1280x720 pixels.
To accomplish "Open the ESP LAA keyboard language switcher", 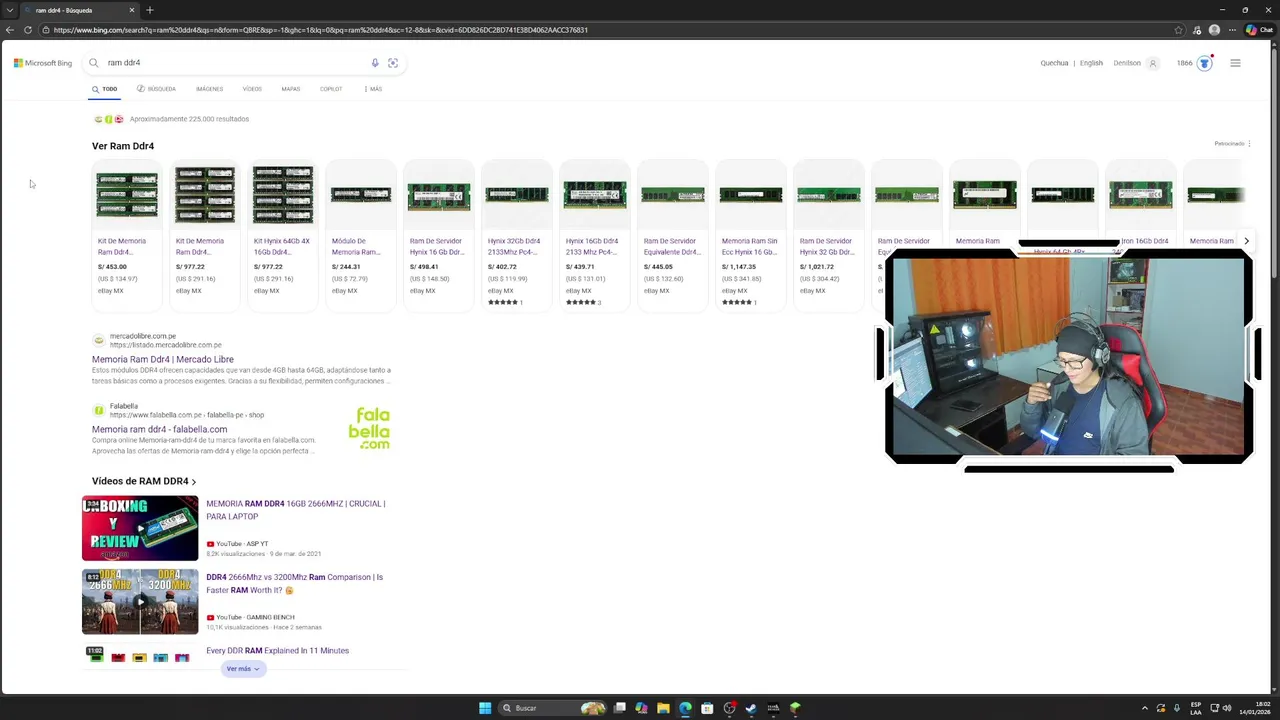I will pos(1196,708).
